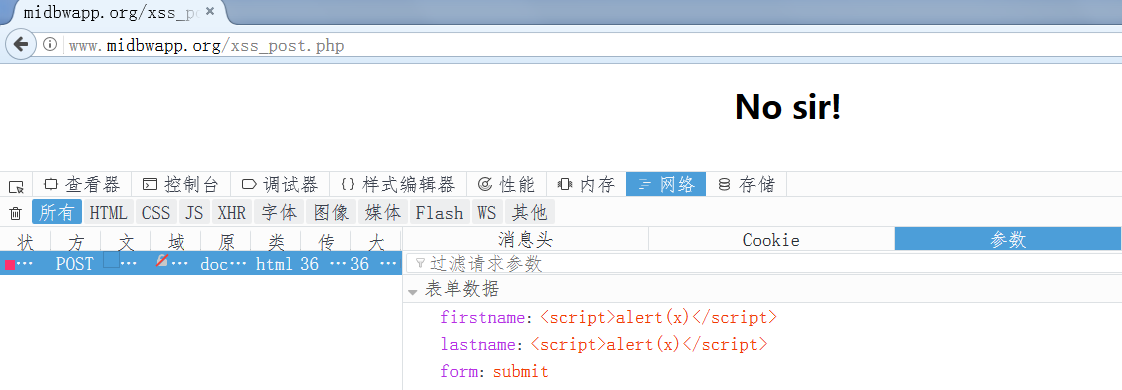Sort by the 原 cause column header
This screenshot has width=1122, height=390.
click(226, 240)
